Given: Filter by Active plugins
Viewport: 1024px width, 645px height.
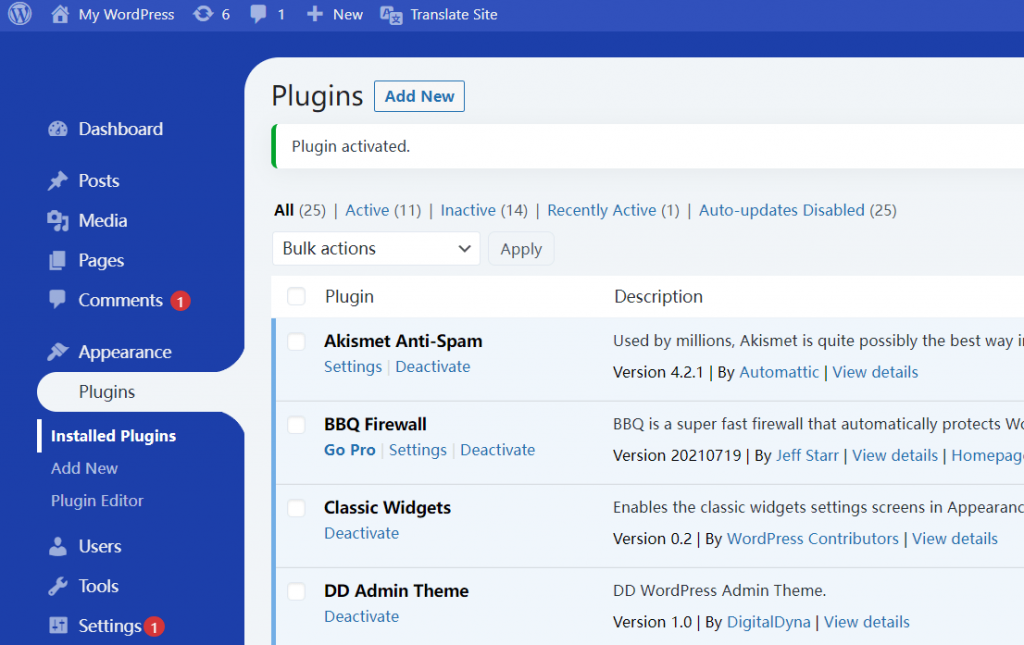Looking at the screenshot, I should click(367, 210).
